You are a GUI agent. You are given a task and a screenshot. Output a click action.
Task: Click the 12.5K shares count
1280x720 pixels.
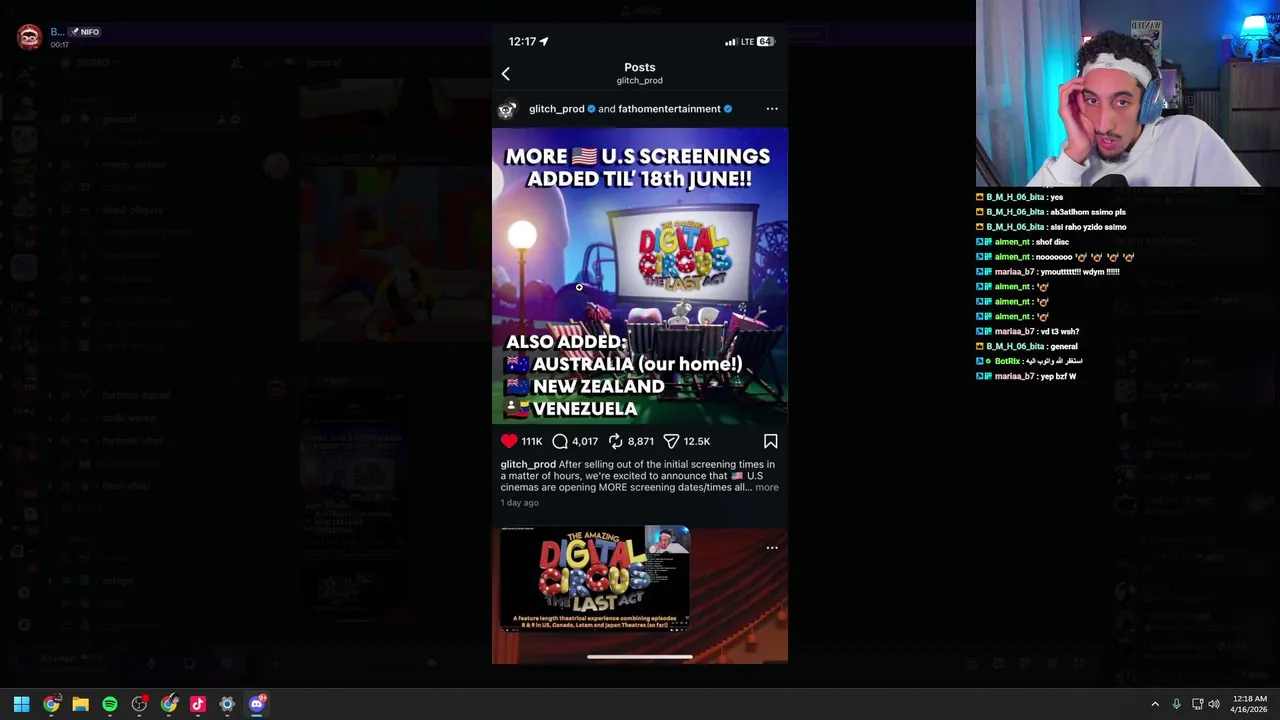pos(697,441)
